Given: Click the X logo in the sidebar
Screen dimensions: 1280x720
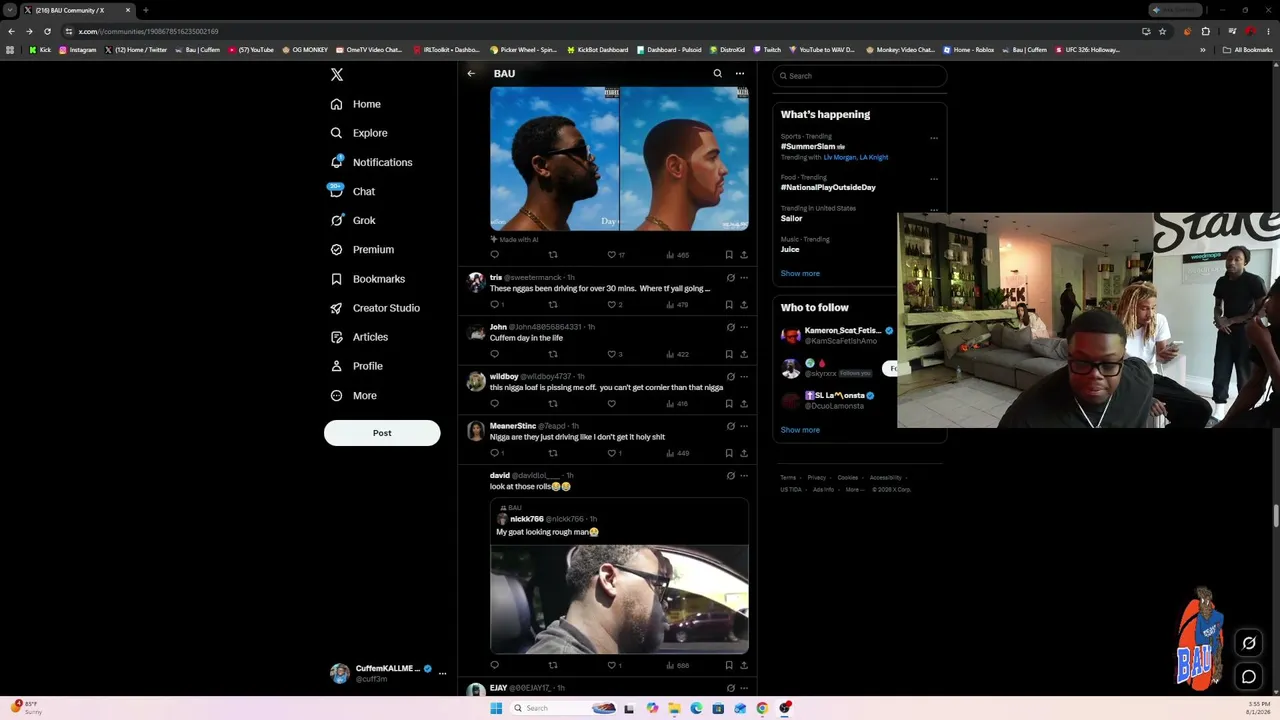Looking at the screenshot, I should pos(337,75).
